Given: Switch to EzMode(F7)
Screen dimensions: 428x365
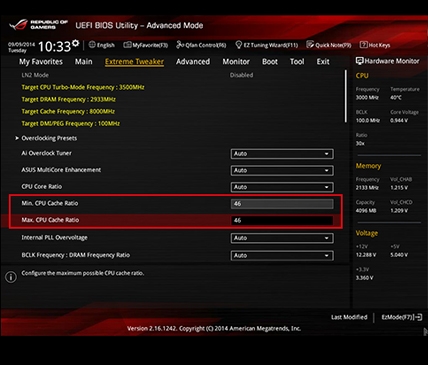Looking at the screenshot, I should pyautogui.click(x=402, y=317).
